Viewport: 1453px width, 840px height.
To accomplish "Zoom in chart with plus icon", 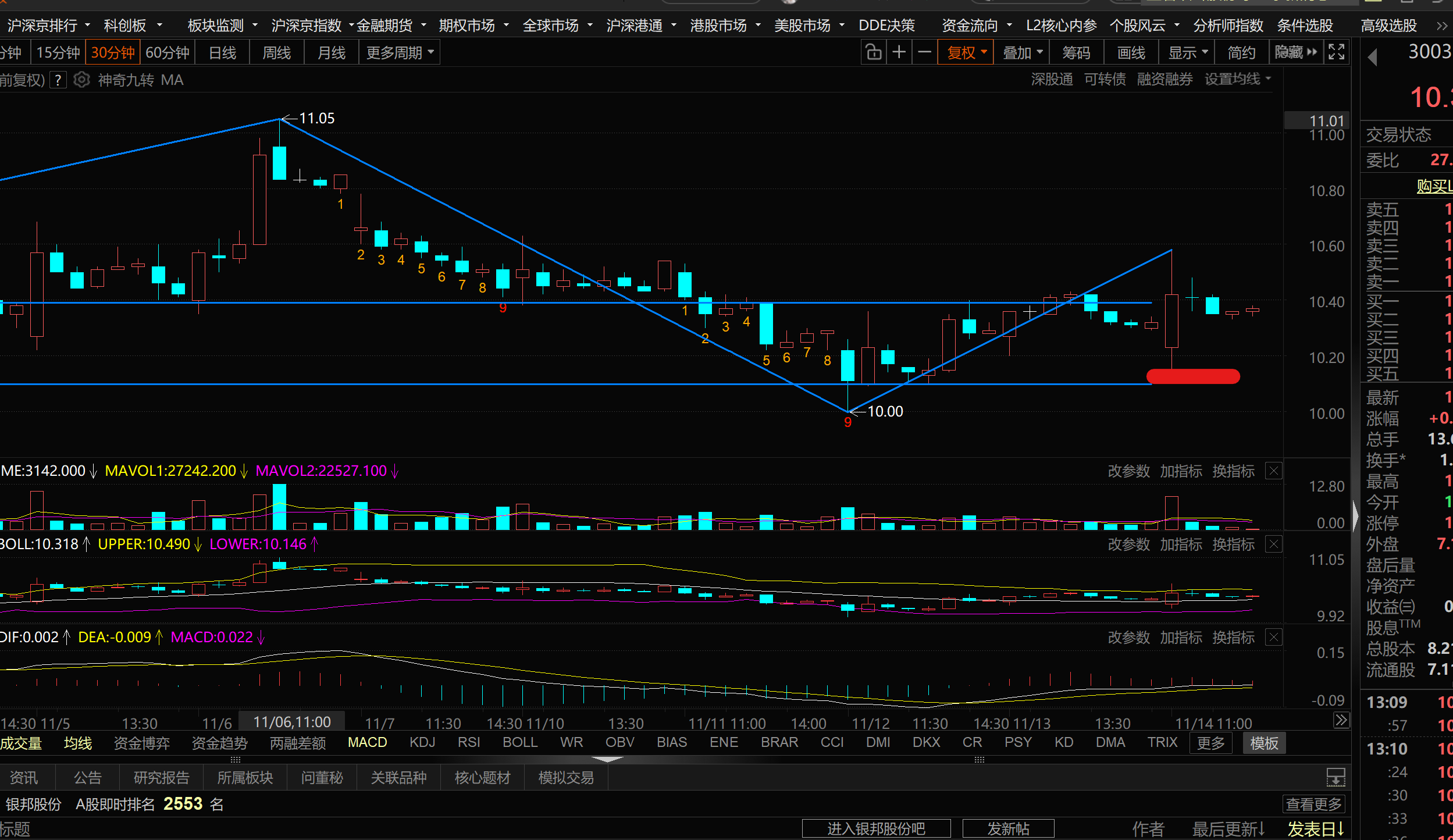I will tap(899, 52).
